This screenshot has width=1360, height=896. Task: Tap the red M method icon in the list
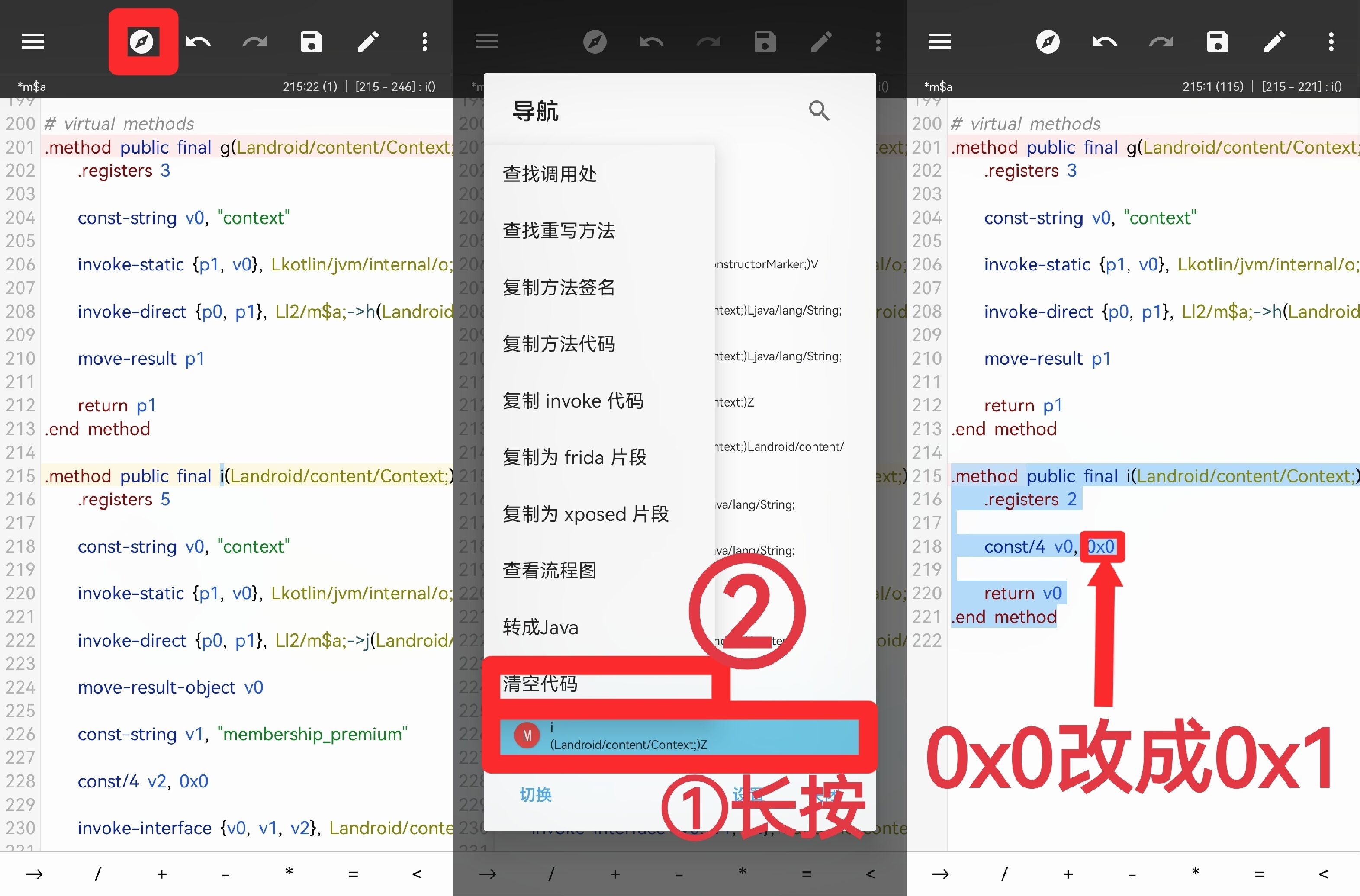(527, 736)
